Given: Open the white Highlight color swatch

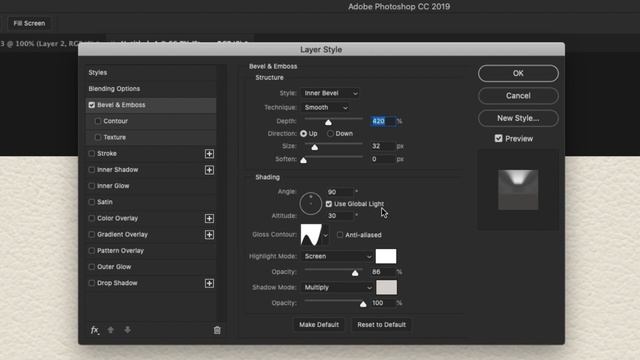Looking at the screenshot, I should (x=386, y=256).
